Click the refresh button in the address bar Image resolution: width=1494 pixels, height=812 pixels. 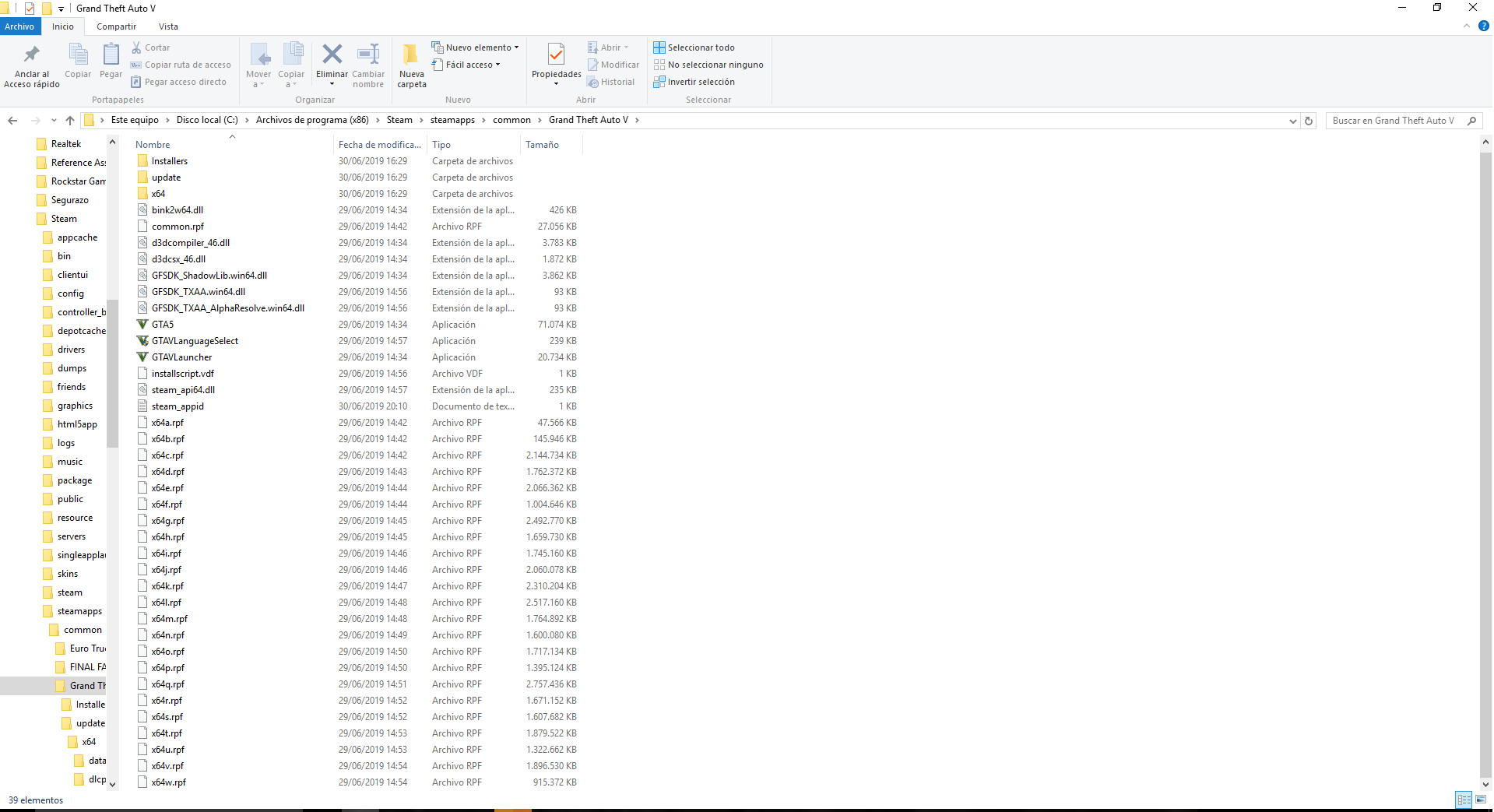click(1309, 121)
